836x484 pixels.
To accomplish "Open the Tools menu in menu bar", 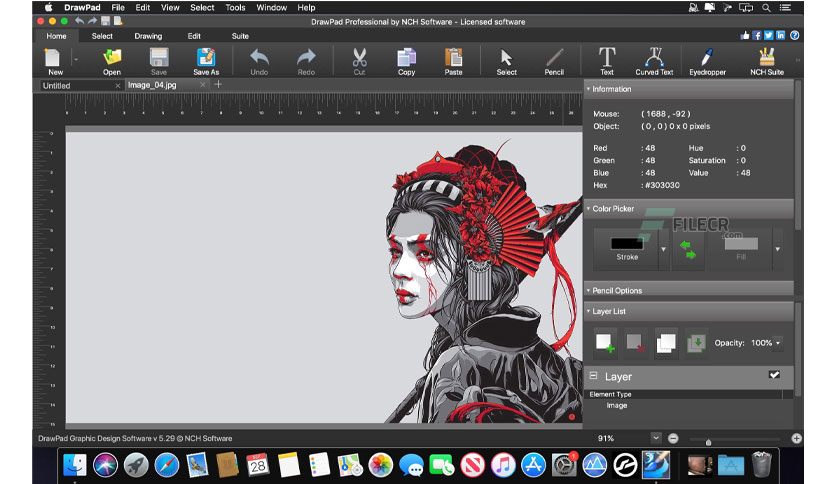I will (235, 7).
